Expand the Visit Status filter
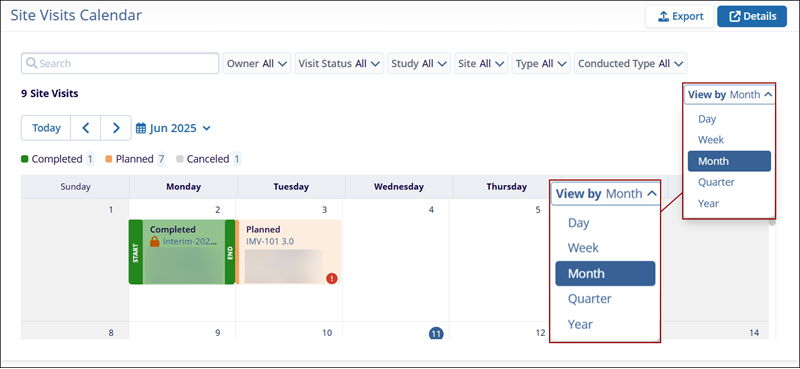This screenshot has width=800, height=369. (339, 64)
